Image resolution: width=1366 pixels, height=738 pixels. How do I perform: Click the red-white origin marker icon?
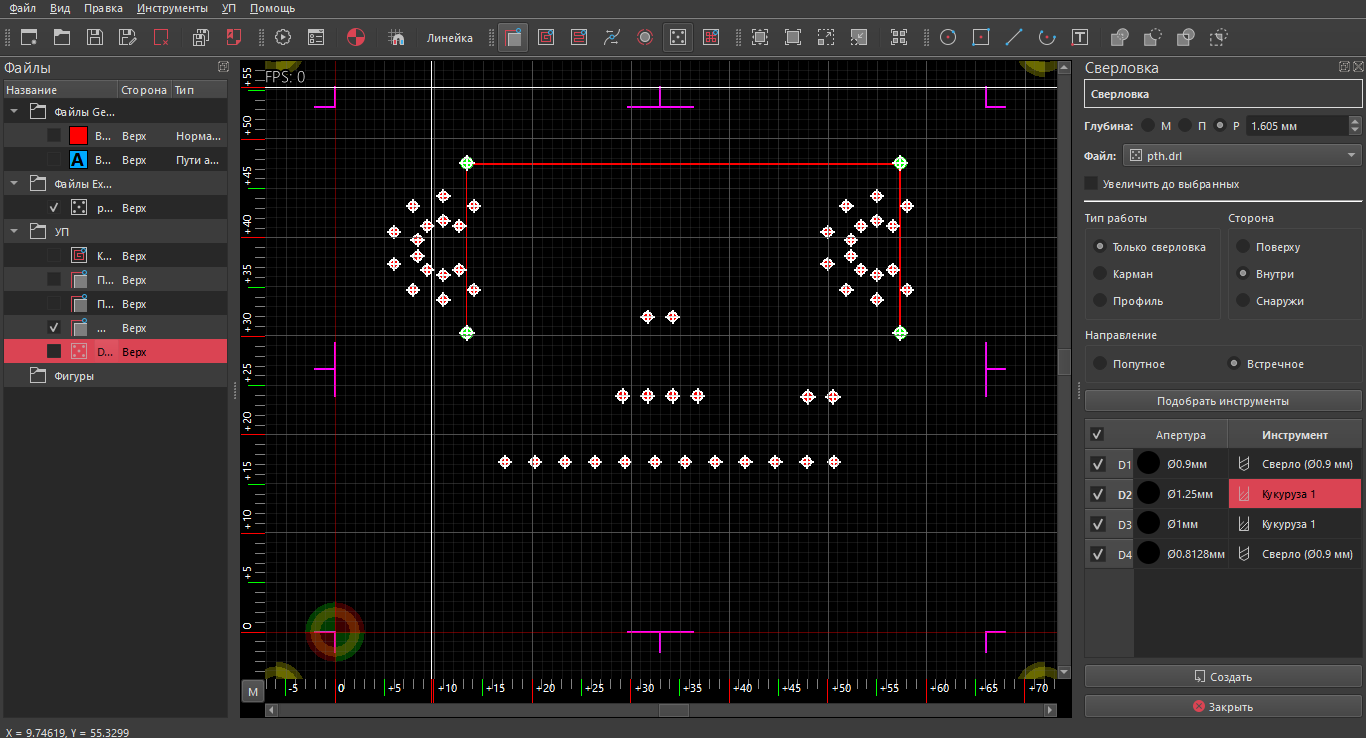click(356, 37)
